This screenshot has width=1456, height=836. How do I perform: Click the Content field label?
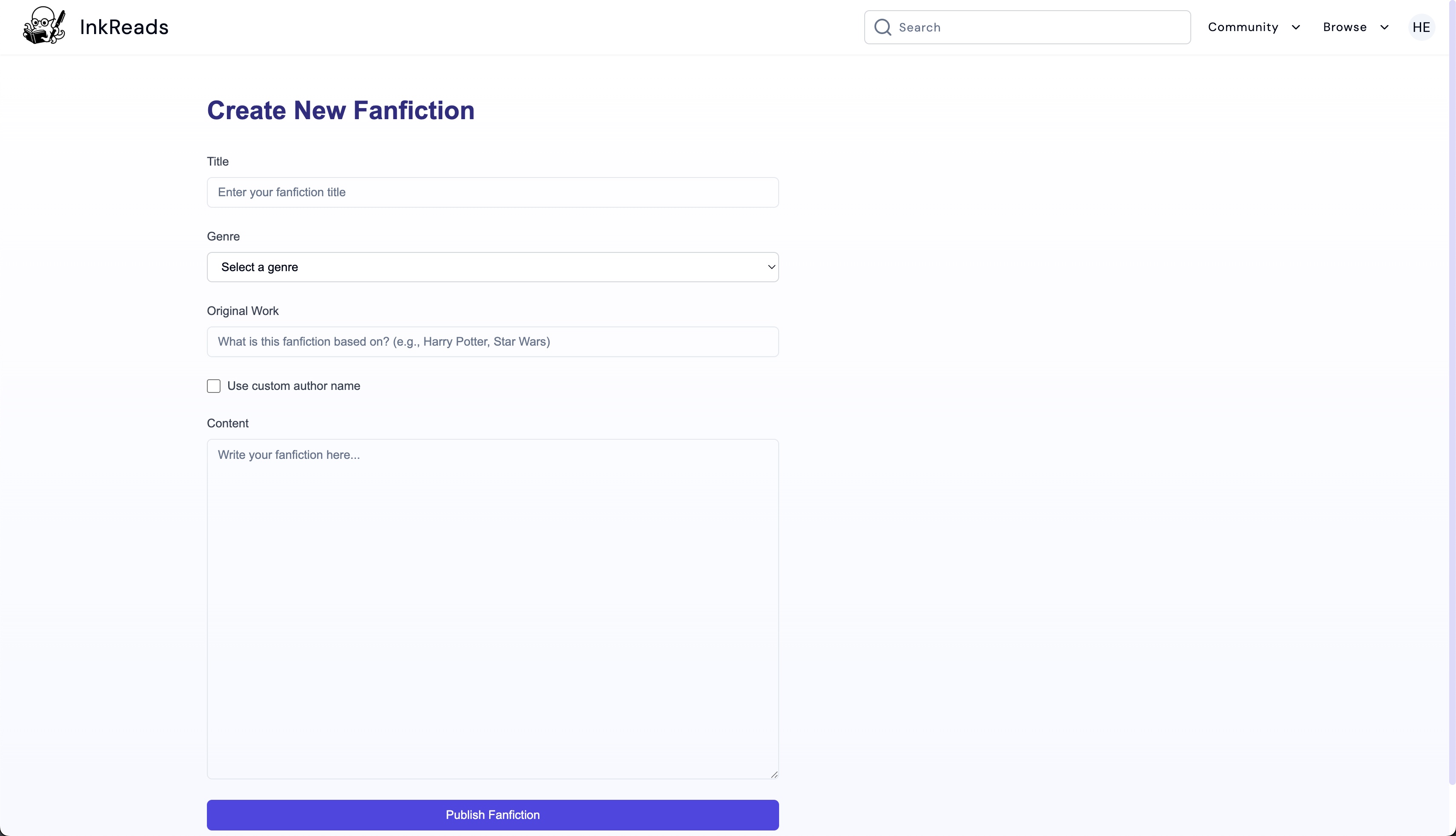[x=228, y=423]
